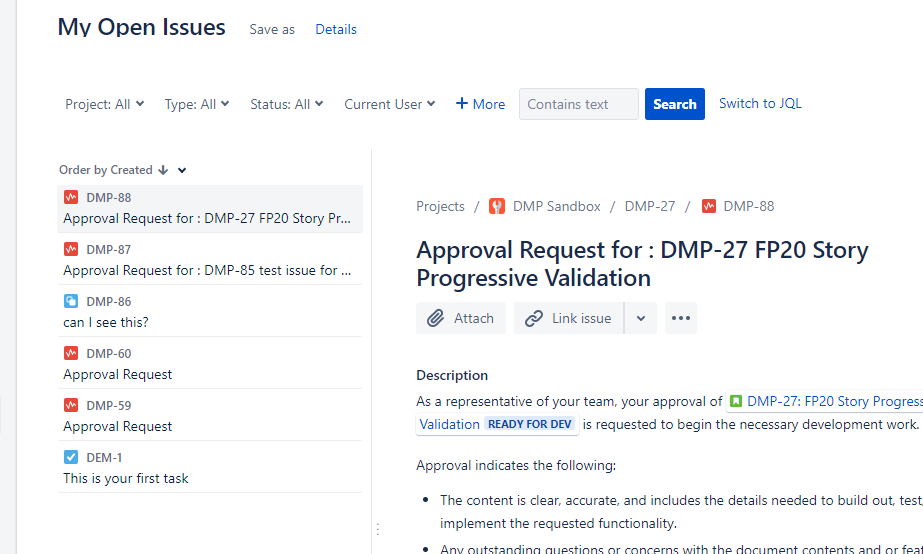
Task: Click the DMP Sandbox project avatar icon
Action: (497, 206)
